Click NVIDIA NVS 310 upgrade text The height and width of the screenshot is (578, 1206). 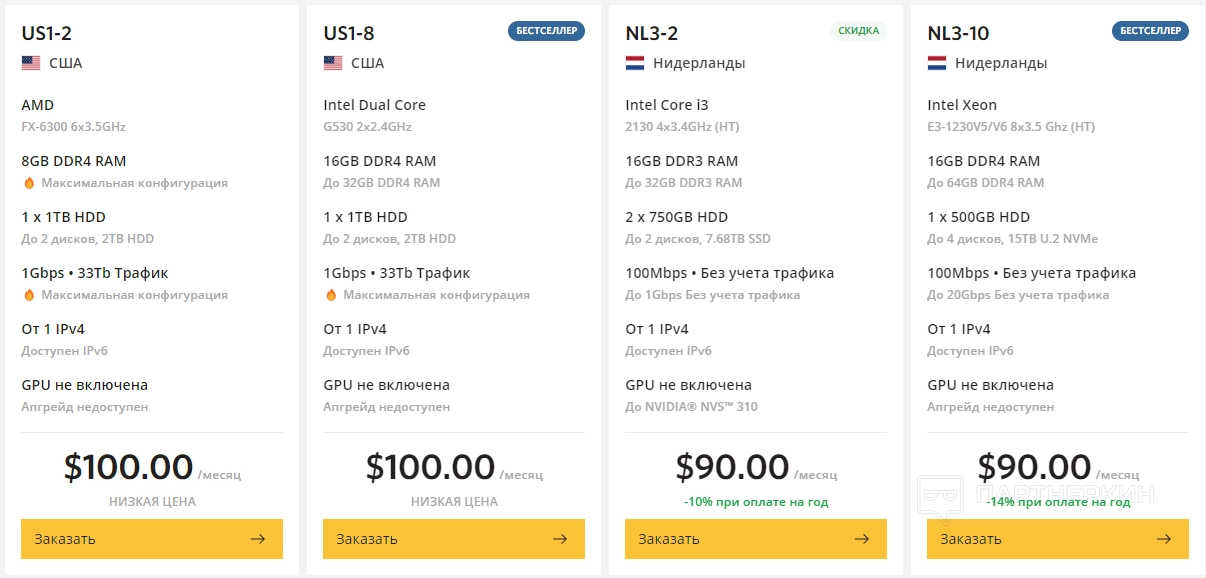(x=691, y=407)
